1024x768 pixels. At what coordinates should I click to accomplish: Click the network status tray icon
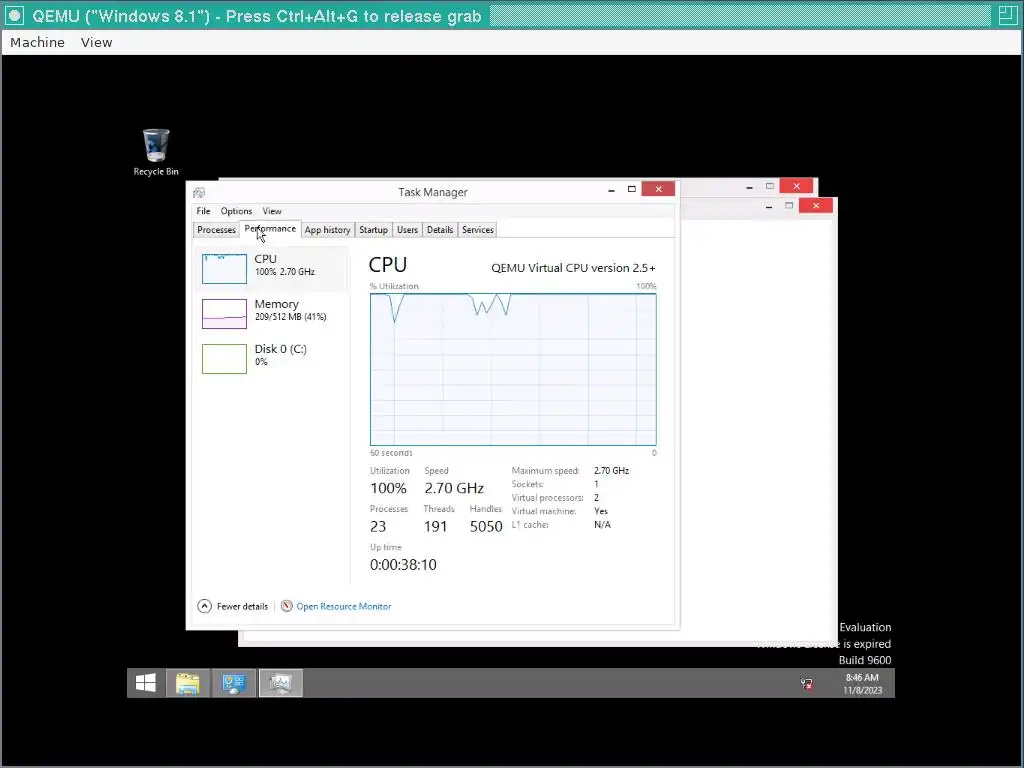pos(807,684)
